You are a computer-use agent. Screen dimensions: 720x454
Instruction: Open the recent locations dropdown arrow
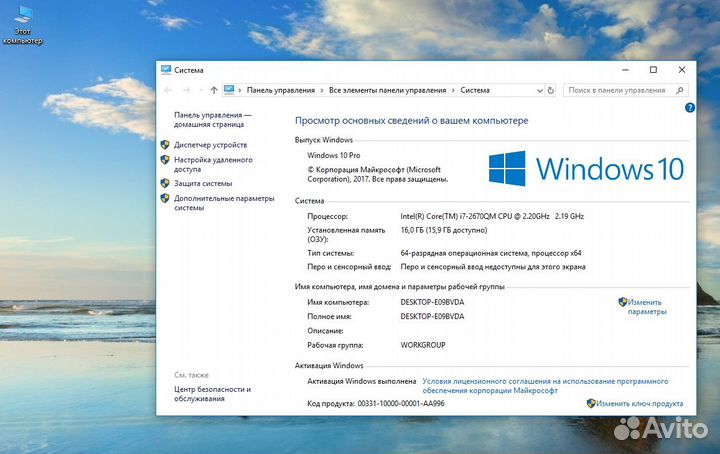coord(201,90)
